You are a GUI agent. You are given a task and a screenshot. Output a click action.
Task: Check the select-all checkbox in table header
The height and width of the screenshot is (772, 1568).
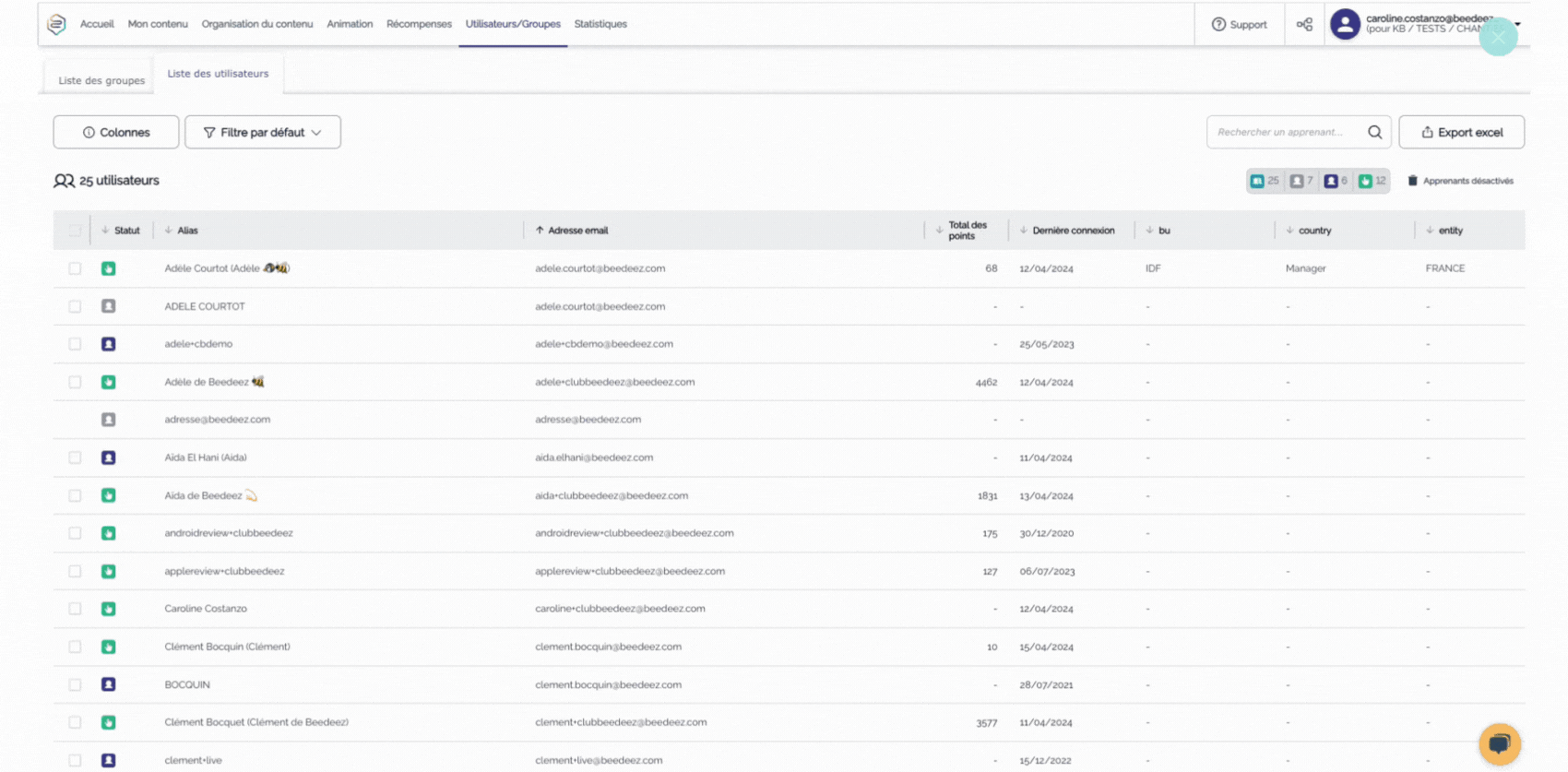coord(75,231)
